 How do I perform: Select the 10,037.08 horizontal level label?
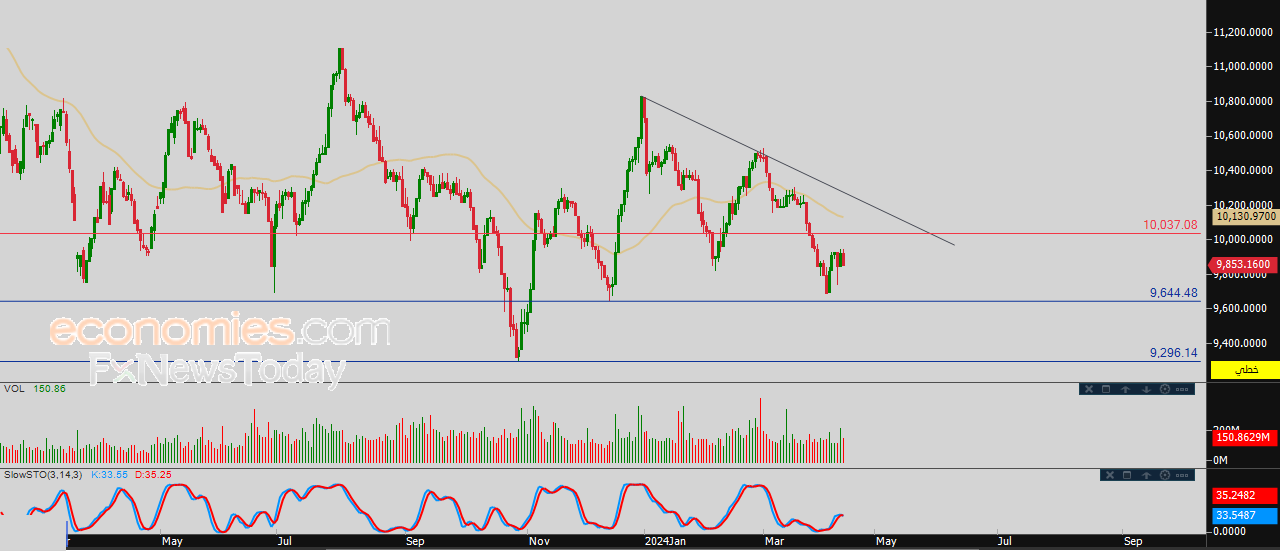[1170, 225]
